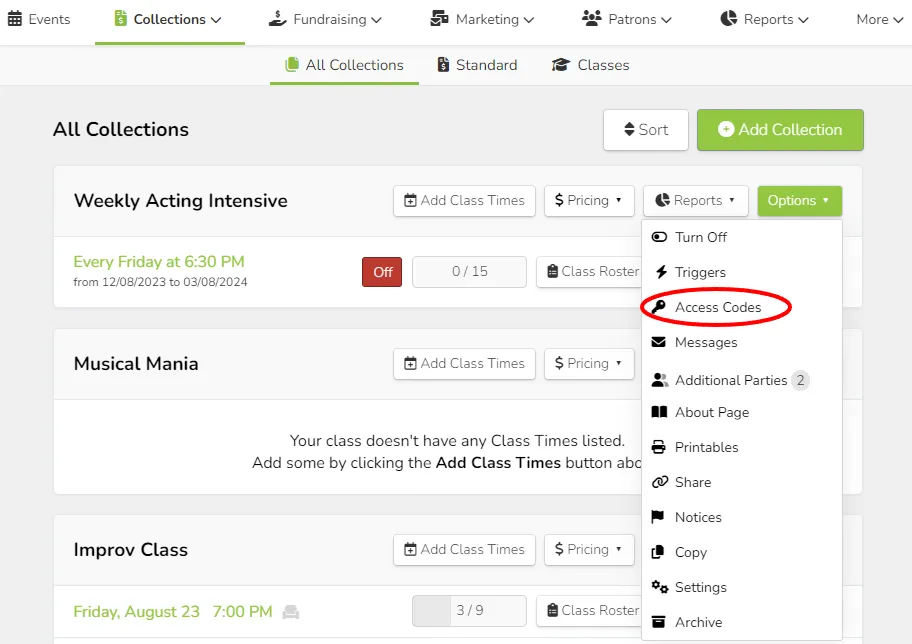Open the Fundraising dropdown menu

[x=325, y=19]
